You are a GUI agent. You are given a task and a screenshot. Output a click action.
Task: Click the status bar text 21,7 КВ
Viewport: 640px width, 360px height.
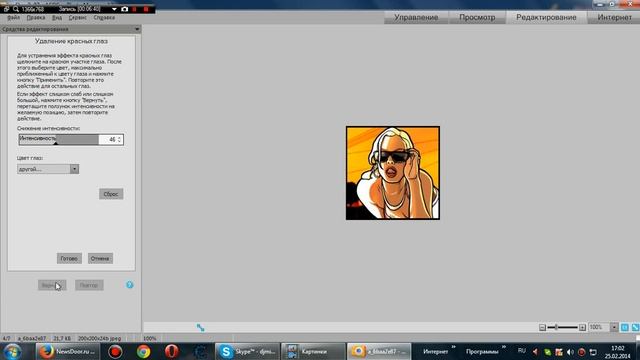click(62, 338)
